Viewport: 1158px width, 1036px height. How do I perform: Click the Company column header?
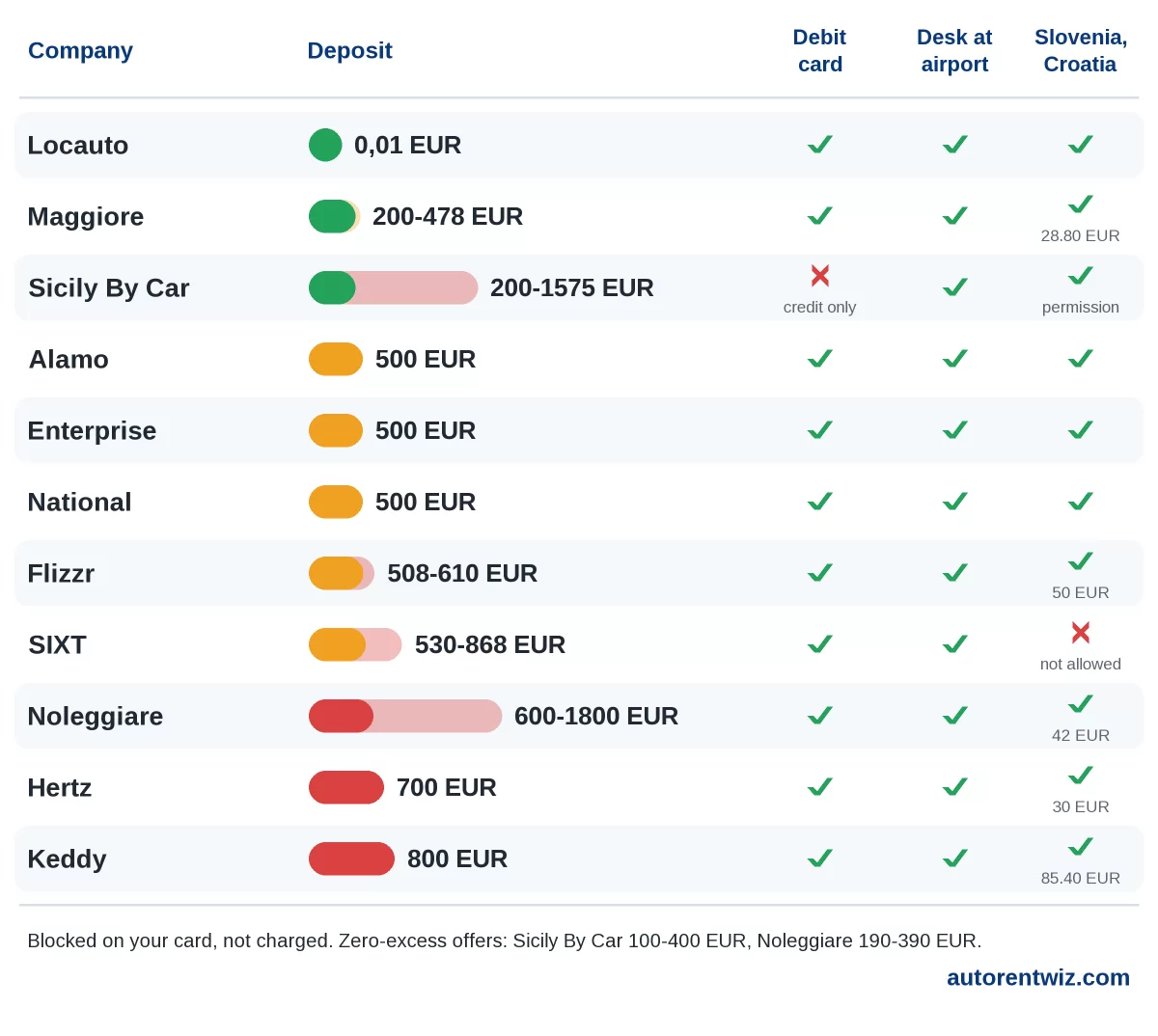point(80,51)
